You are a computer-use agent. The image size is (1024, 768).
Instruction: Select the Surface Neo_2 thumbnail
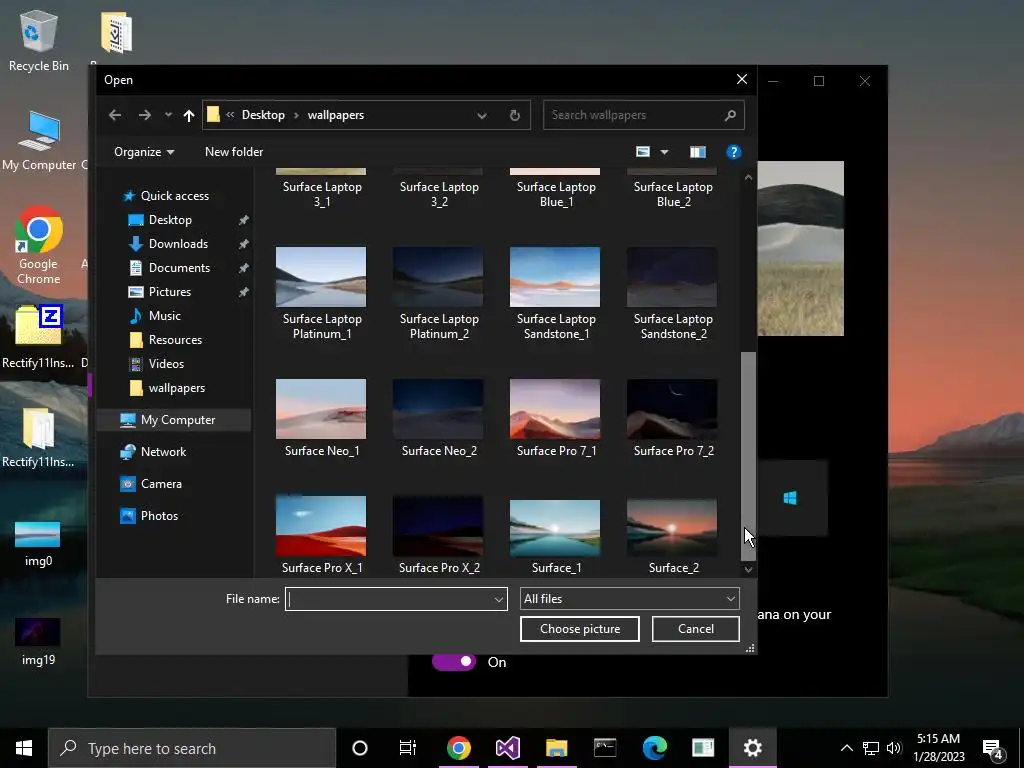click(438, 409)
